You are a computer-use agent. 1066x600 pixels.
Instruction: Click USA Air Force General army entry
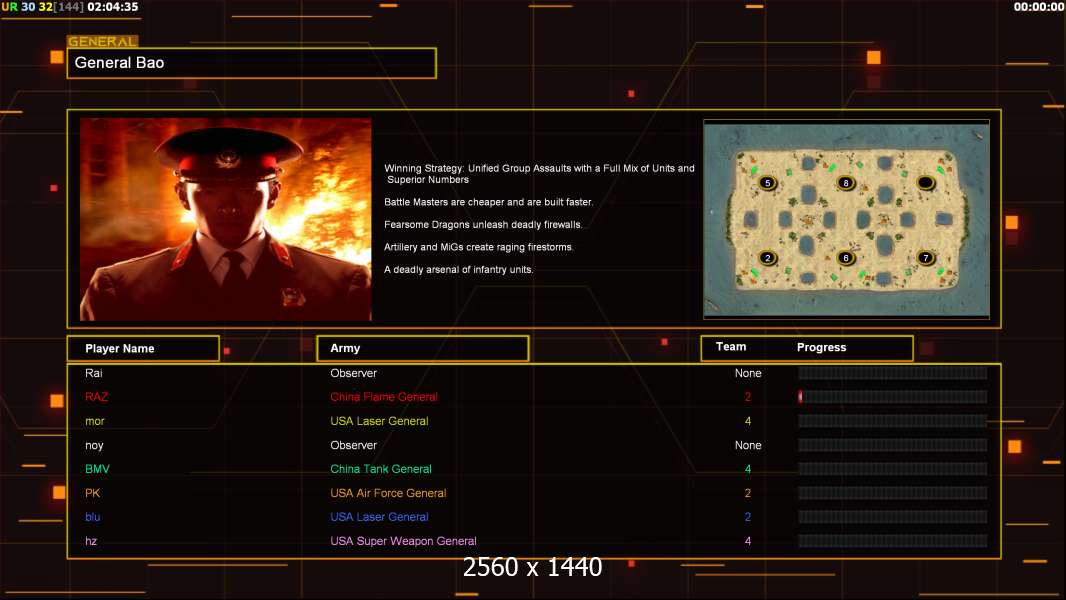point(388,493)
